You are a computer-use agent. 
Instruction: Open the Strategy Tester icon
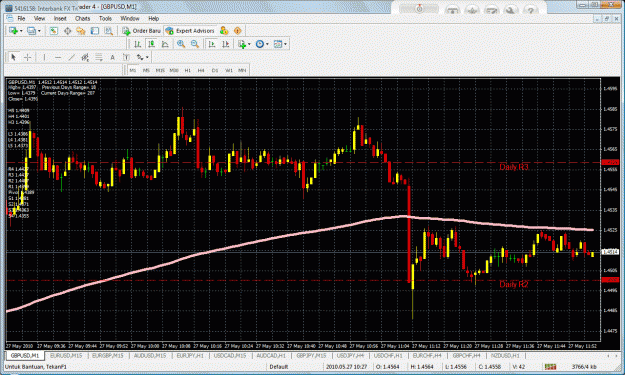pos(108,31)
